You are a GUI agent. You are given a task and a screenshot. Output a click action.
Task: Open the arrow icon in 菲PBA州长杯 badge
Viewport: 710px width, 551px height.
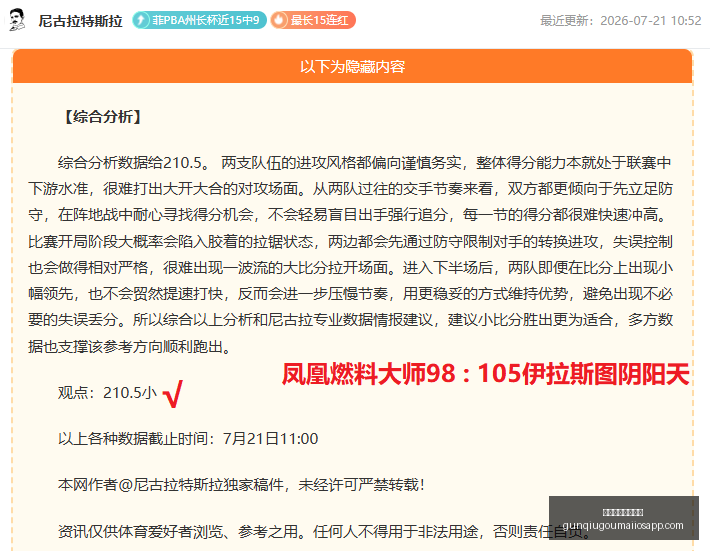click(x=141, y=20)
